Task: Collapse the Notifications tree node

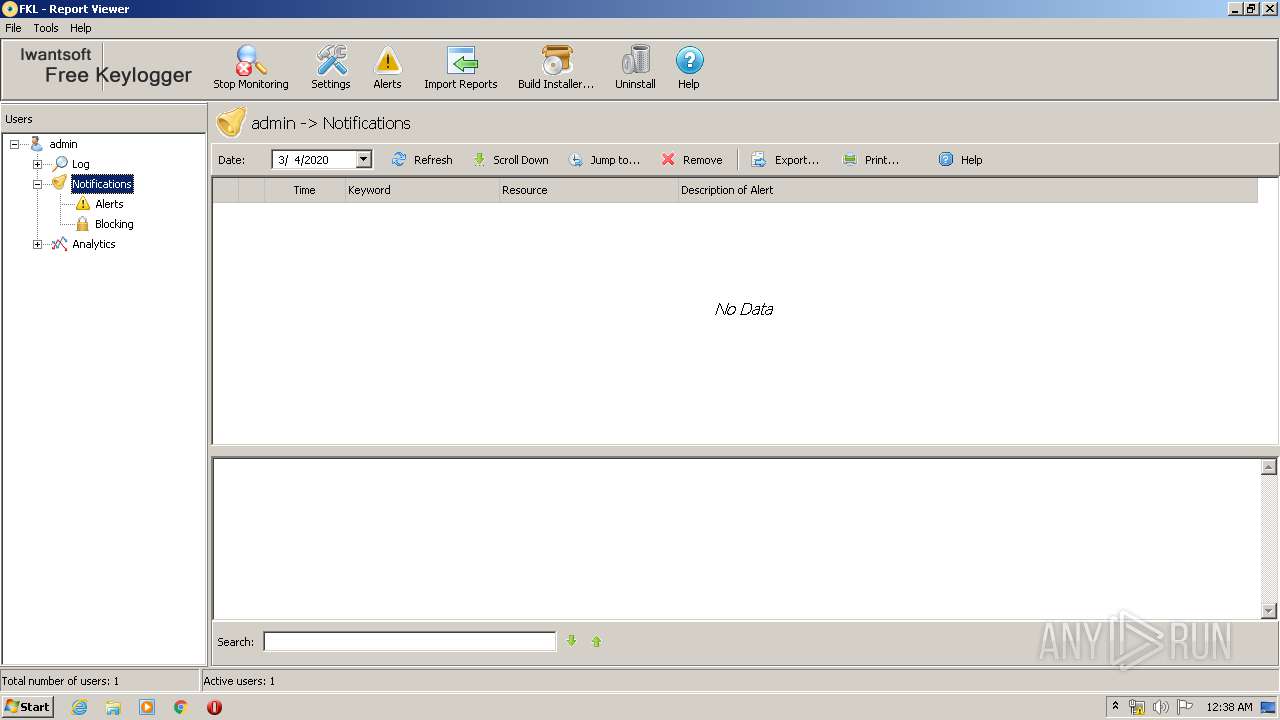Action: coord(38,184)
